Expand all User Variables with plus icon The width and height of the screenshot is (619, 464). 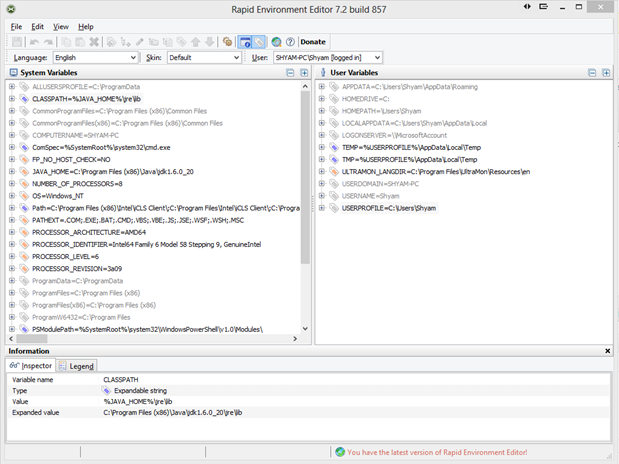605,73
